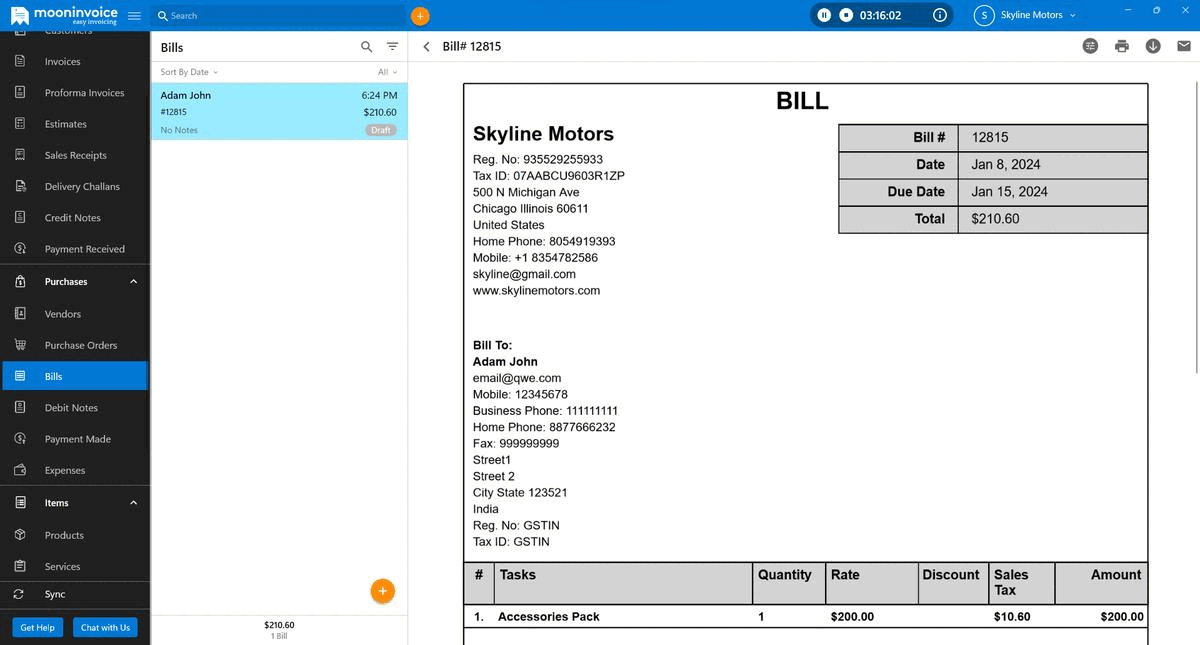
Task: Click the Services sidebar icon
Action: click(20, 566)
